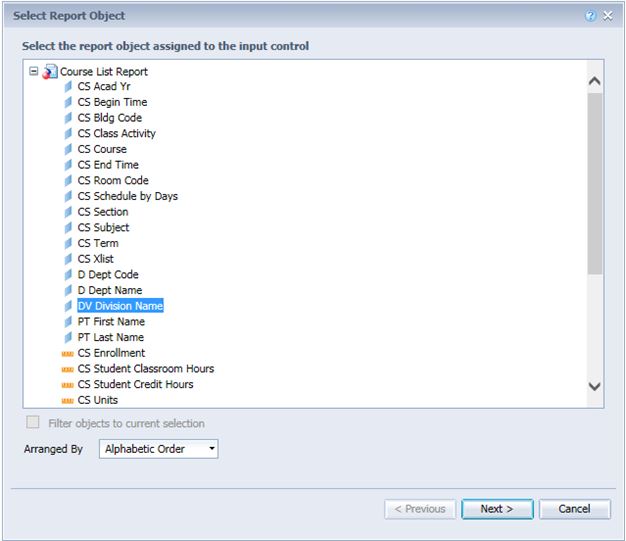This screenshot has height=541, width=626.
Task: Click the dimension icon beside DV Division Name
Action: pyautogui.click(x=68, y=306)
